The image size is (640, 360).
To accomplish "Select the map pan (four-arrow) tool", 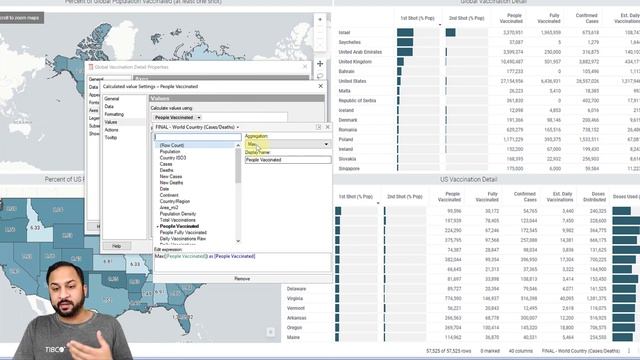I will tap(320, 64).
